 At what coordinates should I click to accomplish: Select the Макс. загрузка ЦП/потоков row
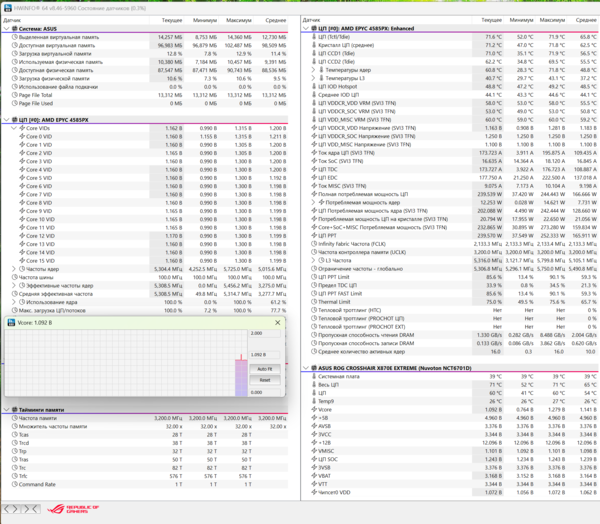coord(145,310)
